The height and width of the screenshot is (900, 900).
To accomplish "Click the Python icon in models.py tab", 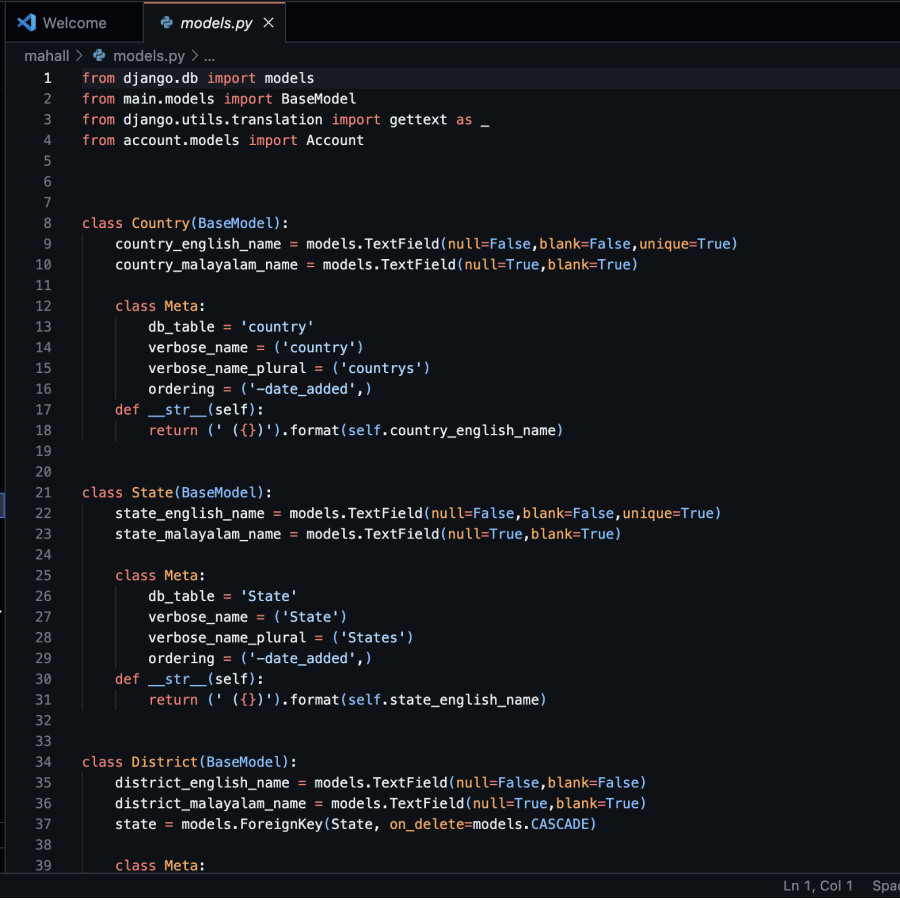I will coord(166,23).
